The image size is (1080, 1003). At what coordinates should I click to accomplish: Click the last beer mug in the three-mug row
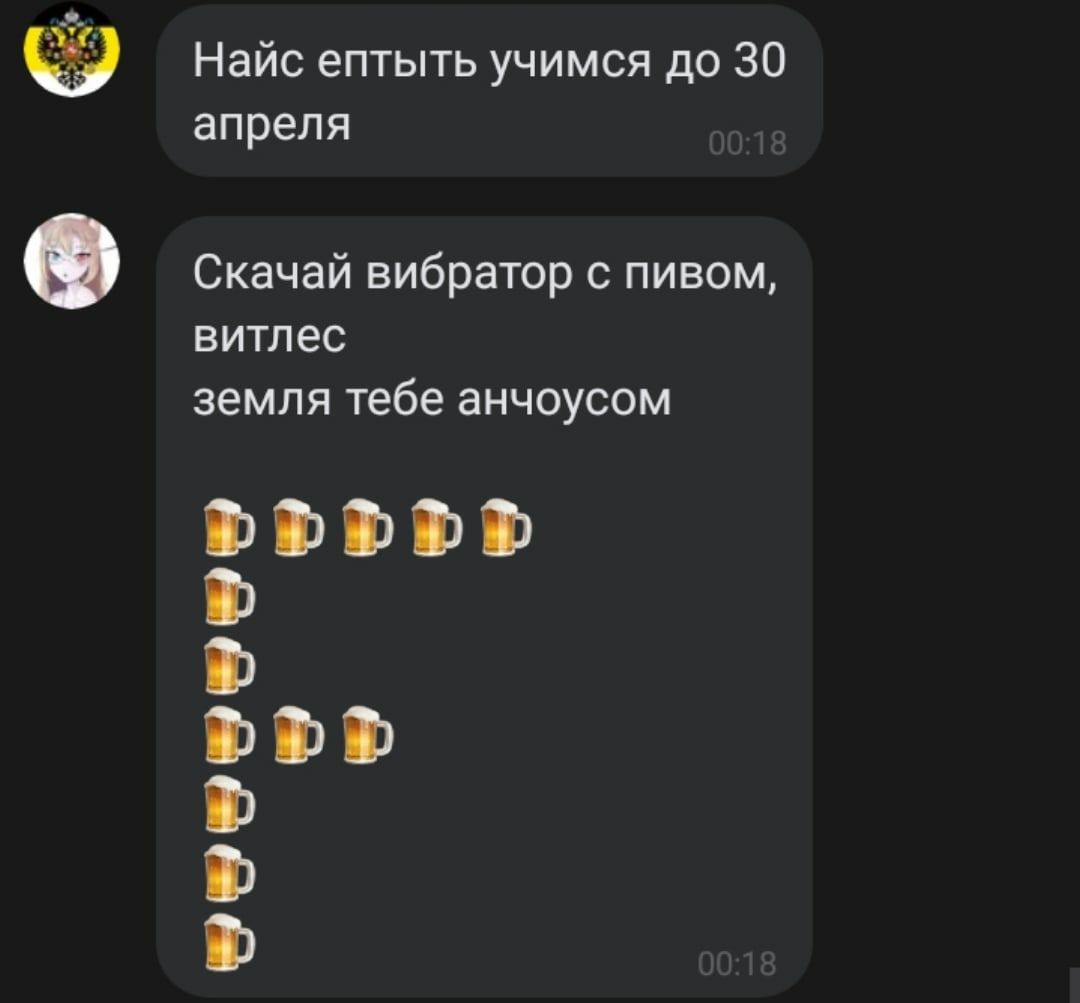pyautogui.click(x=367, y=734)
